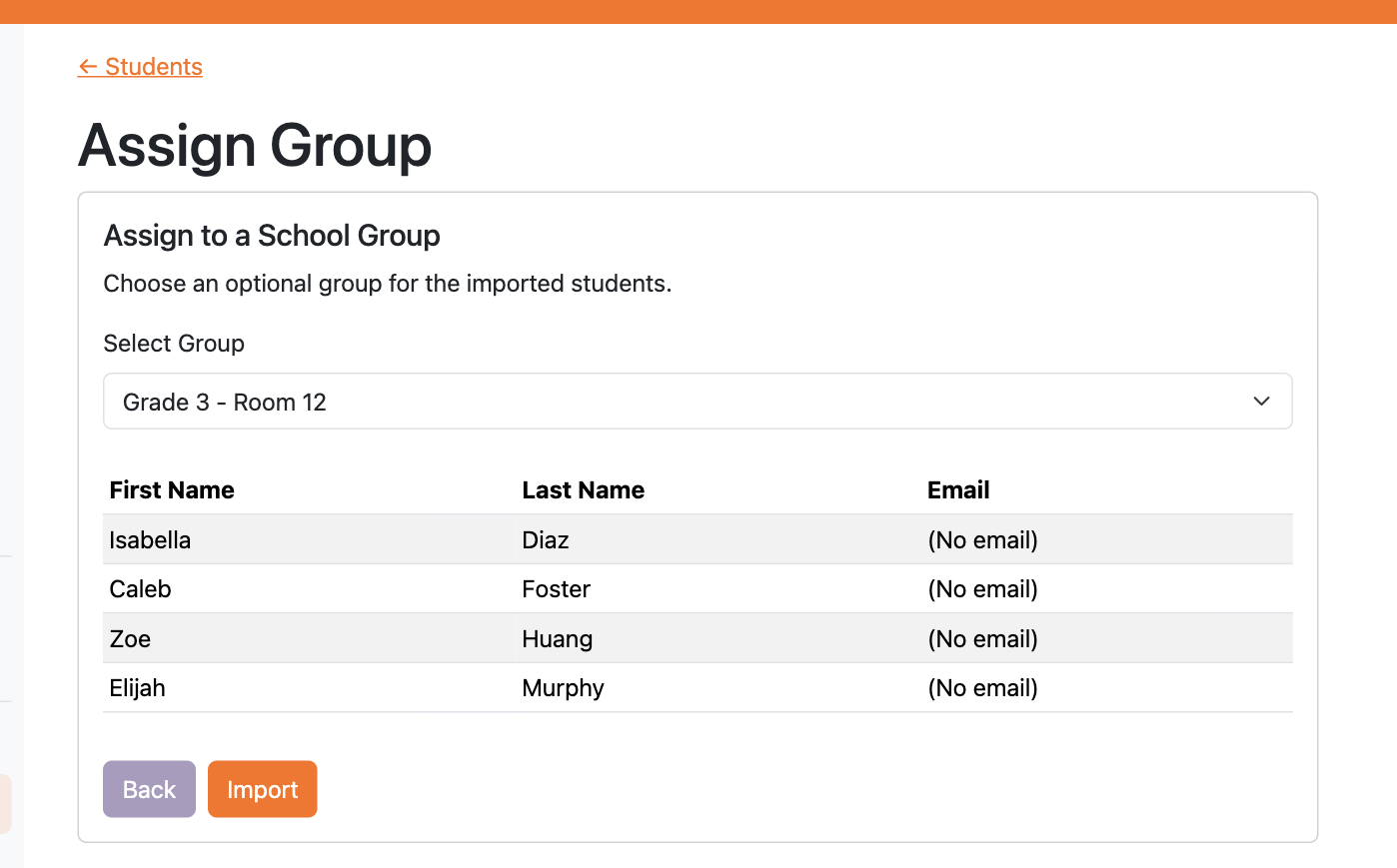Click the last name Diaz
Image resolution: width=1397 pixels, height=868 pixels.
[546, 540]
